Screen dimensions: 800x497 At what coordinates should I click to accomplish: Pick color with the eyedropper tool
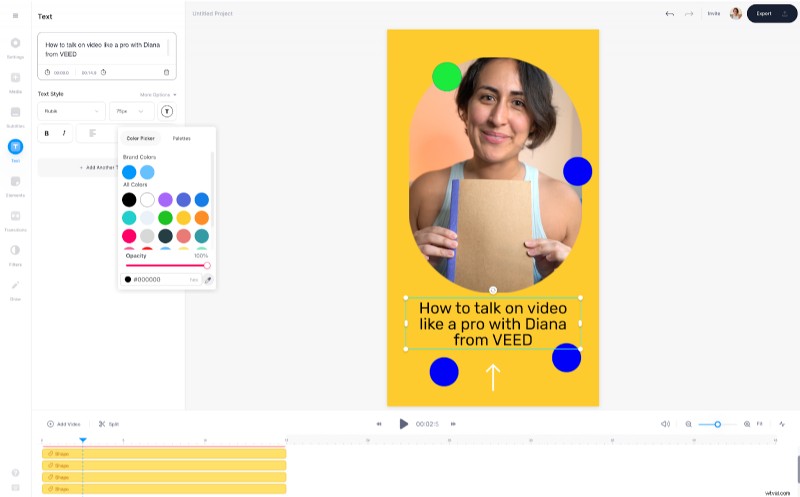tap(208, 280)
